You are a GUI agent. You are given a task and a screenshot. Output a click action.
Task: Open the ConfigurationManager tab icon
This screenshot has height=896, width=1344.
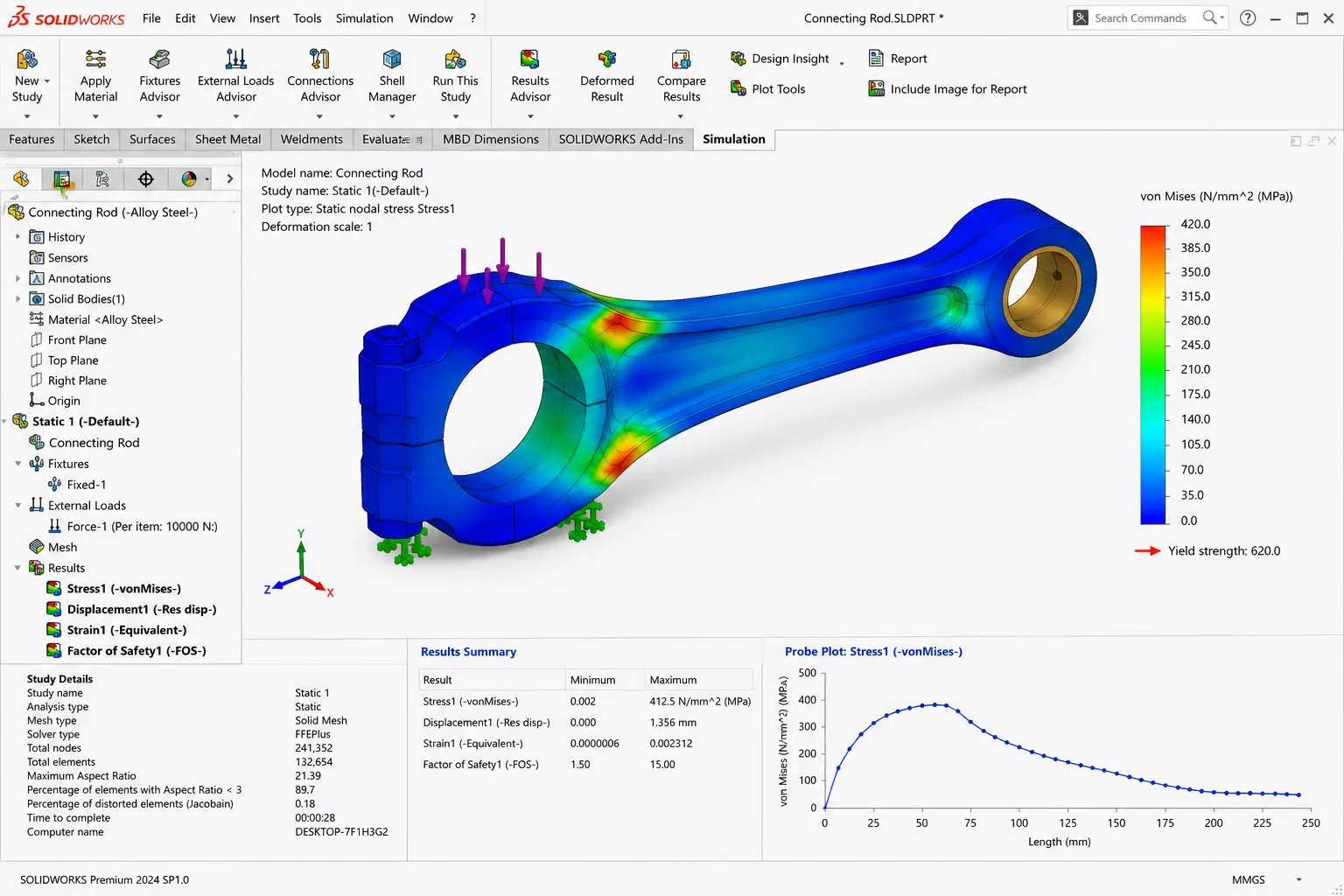pyautogui.click(x=103, y=178)
